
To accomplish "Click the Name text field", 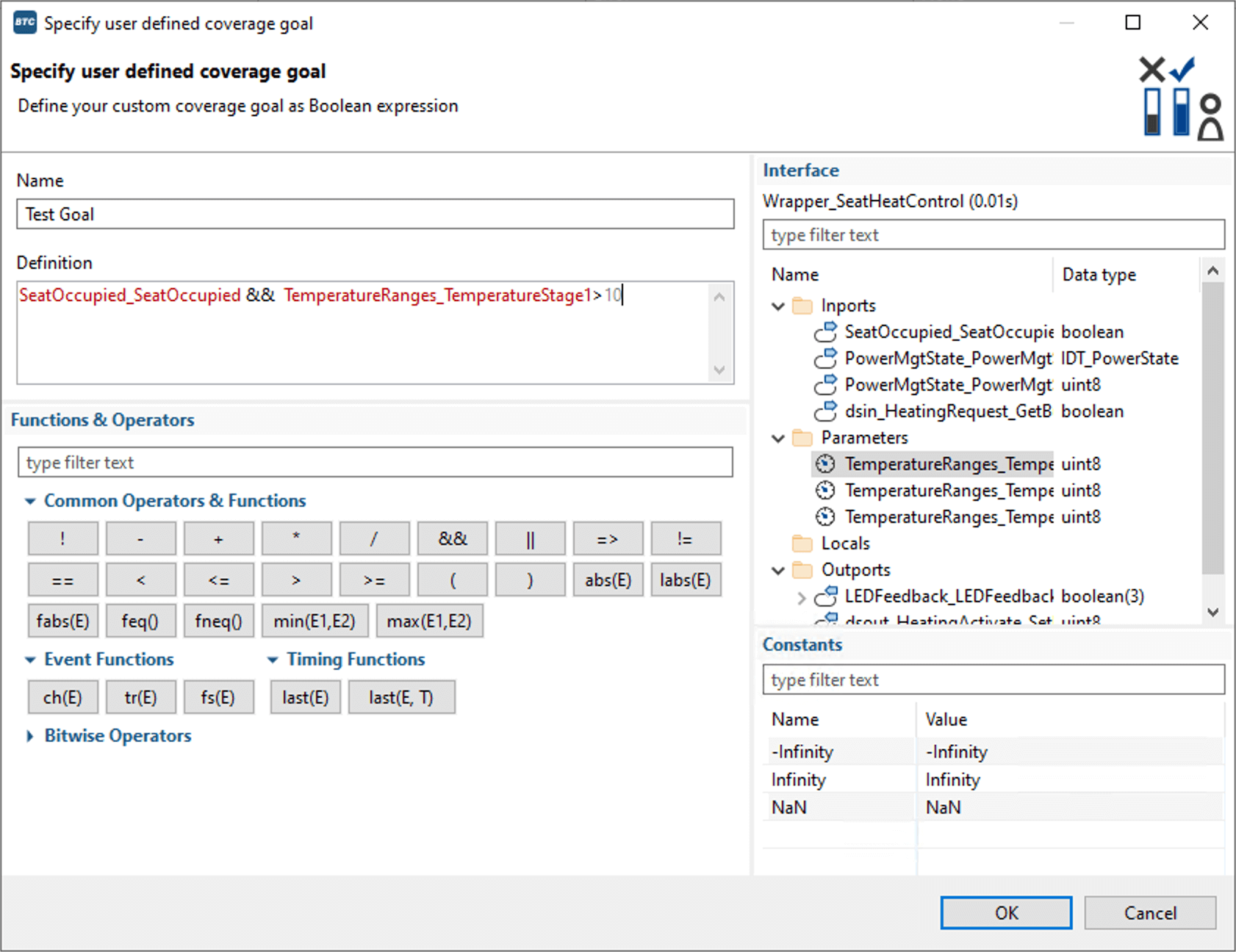I will 375,214.
